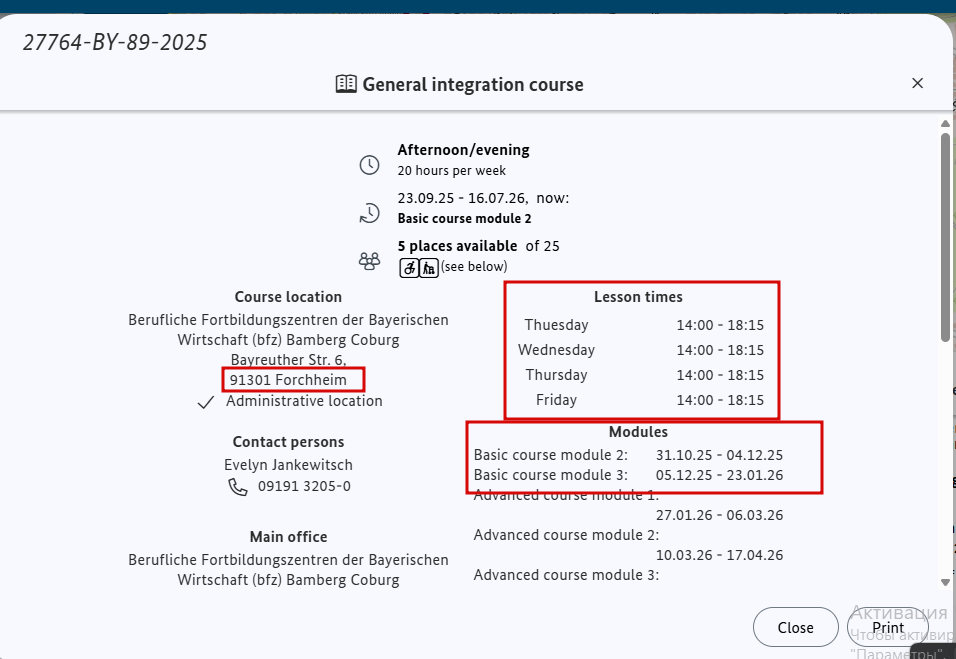Click the 23.09.25 - 16.07.26 course period
956x659 pixels.
coord(462,198)
